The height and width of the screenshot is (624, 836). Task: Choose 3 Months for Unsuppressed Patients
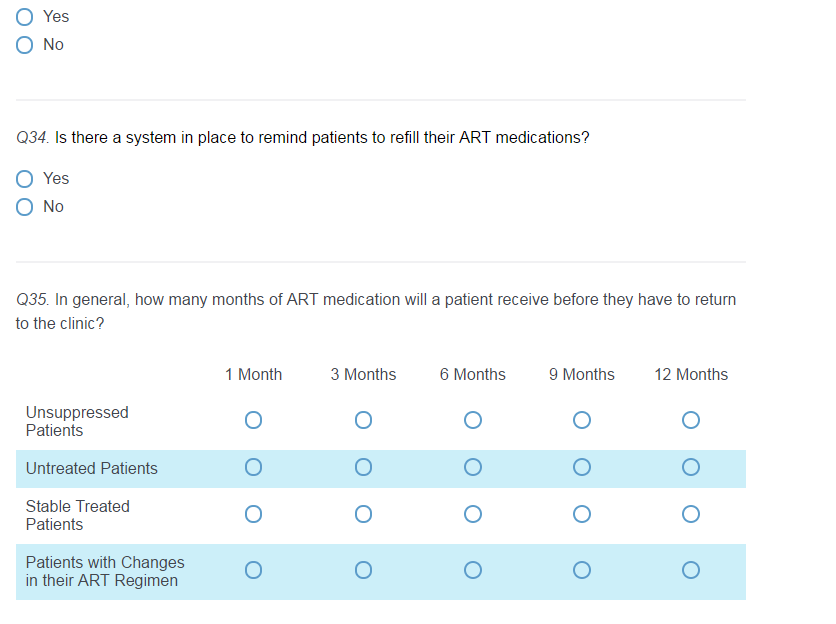coord(363,420)
